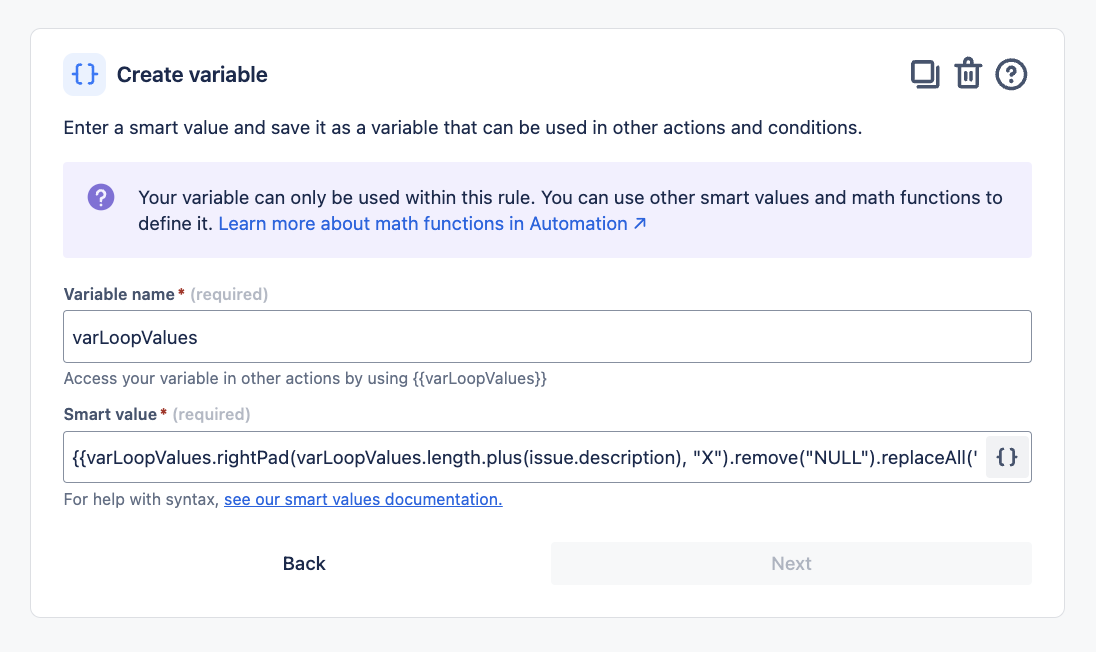Open Learn more about math functions link
The image size is (1096, 652).
point(423,224)
